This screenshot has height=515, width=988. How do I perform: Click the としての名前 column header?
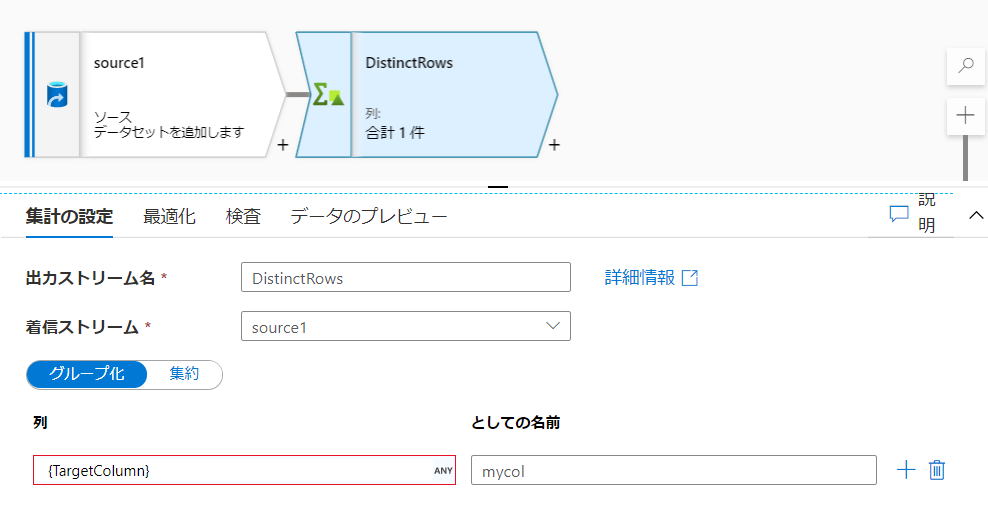click(515, 422)
